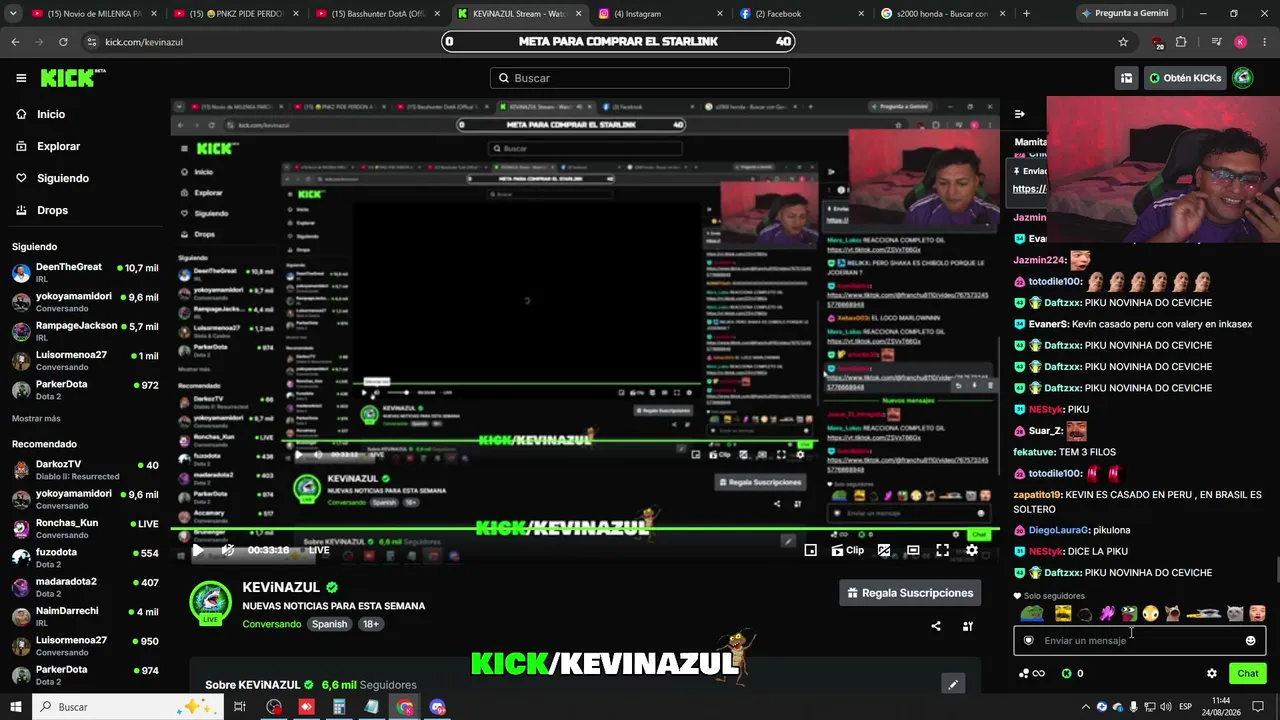Show hidden system tray icons
Screen dimensions: 1280x720
point(1086,707)
